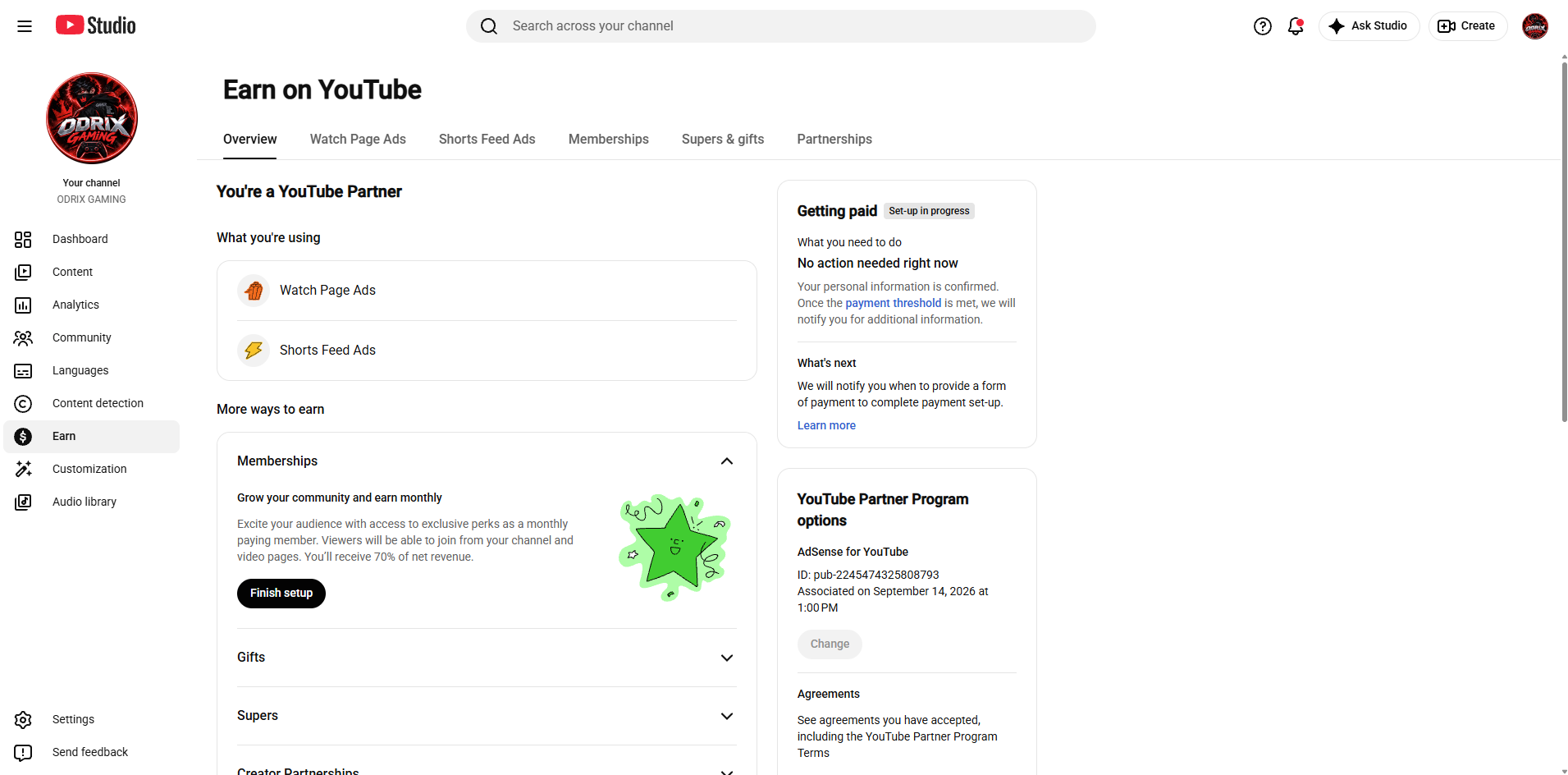Expand the Supers section
This screenshot has width=1568, height=775.
pyautogui.click(x=727, y=716)
